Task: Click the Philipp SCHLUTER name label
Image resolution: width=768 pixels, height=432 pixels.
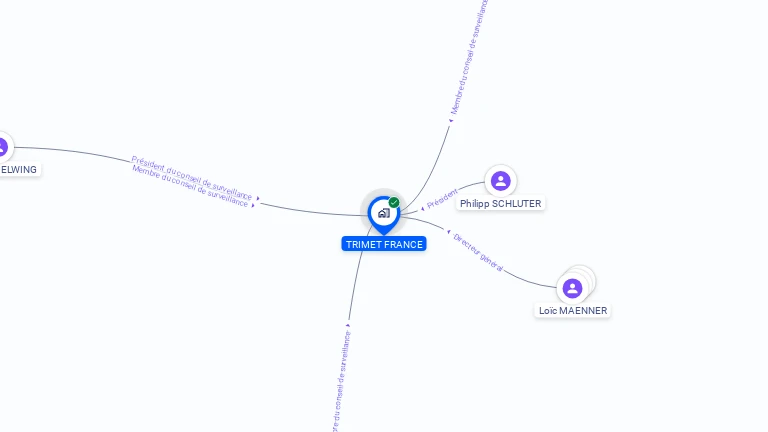Action: point(501,203)
